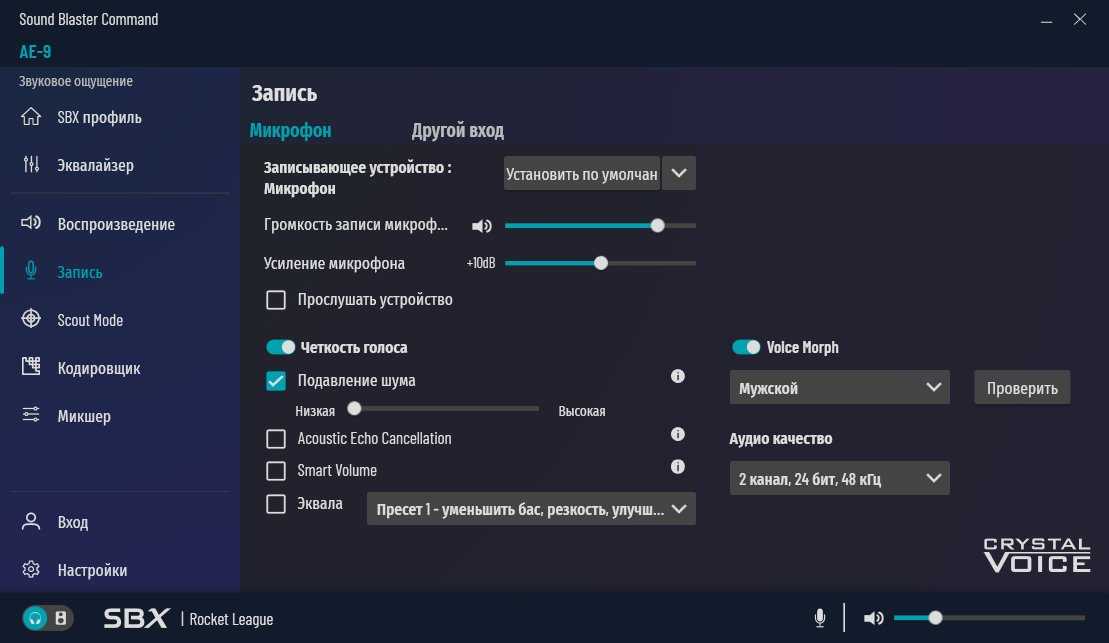Enable Прослушать устройство checkbox
This screenshot has height=643, width=1109.
276,300
